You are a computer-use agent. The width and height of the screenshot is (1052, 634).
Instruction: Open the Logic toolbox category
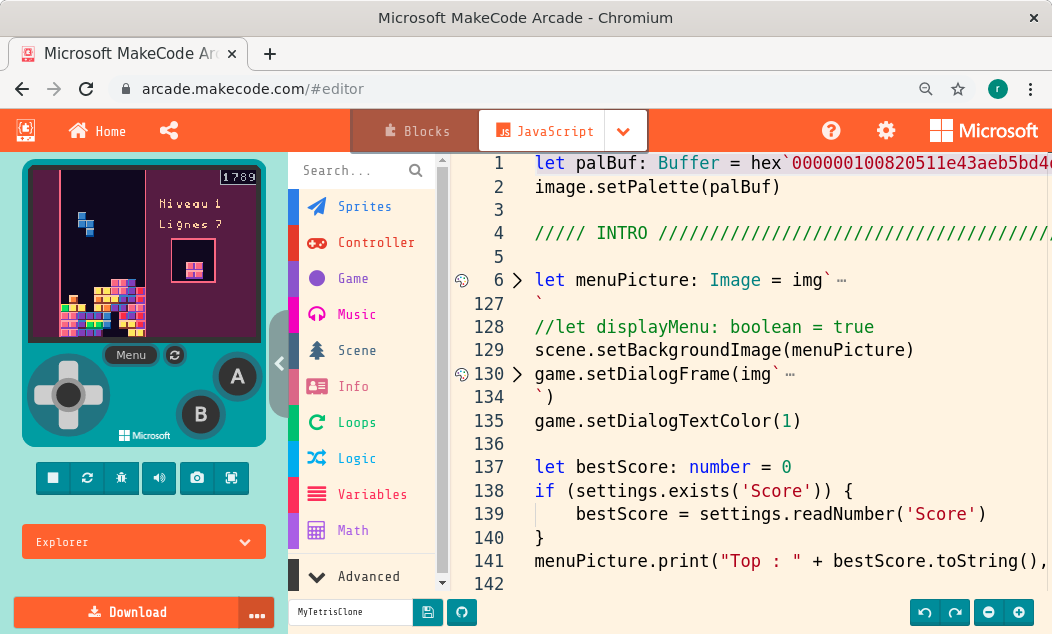pos(362,458)
